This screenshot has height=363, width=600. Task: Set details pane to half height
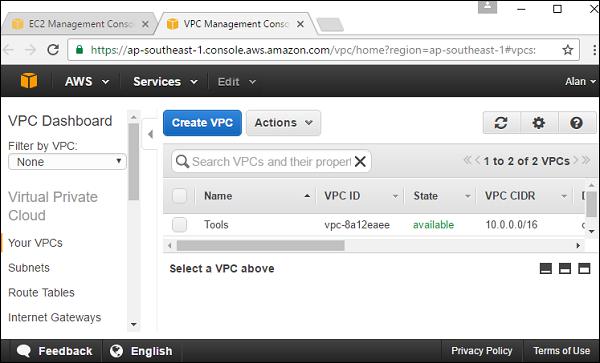[x=565, y=269]
